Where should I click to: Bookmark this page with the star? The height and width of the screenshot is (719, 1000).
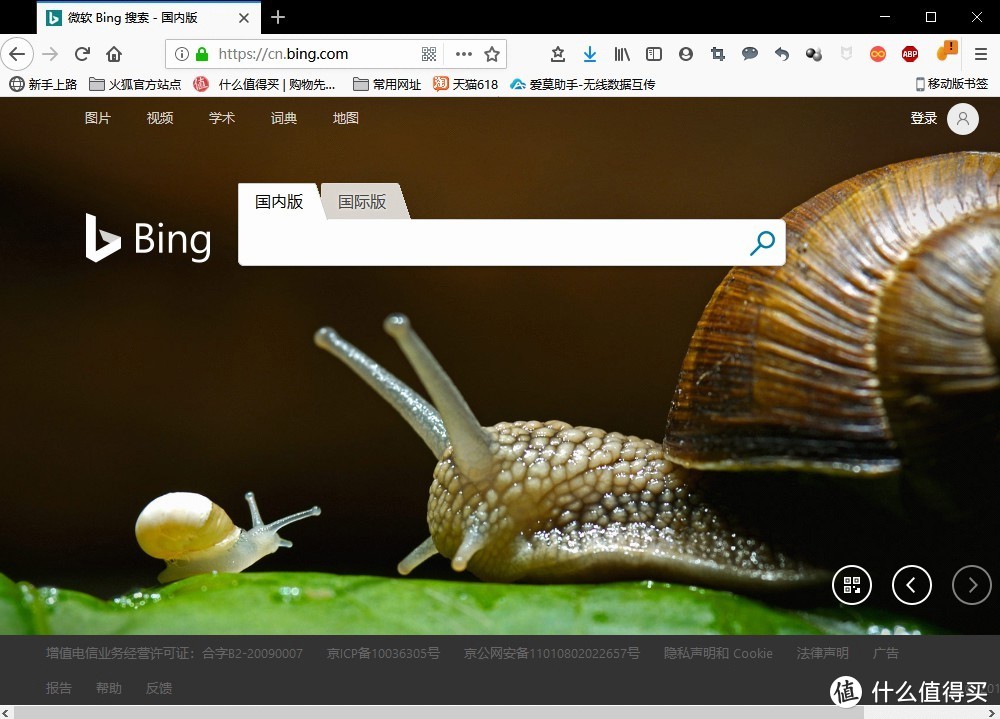[x=492, y=54]
